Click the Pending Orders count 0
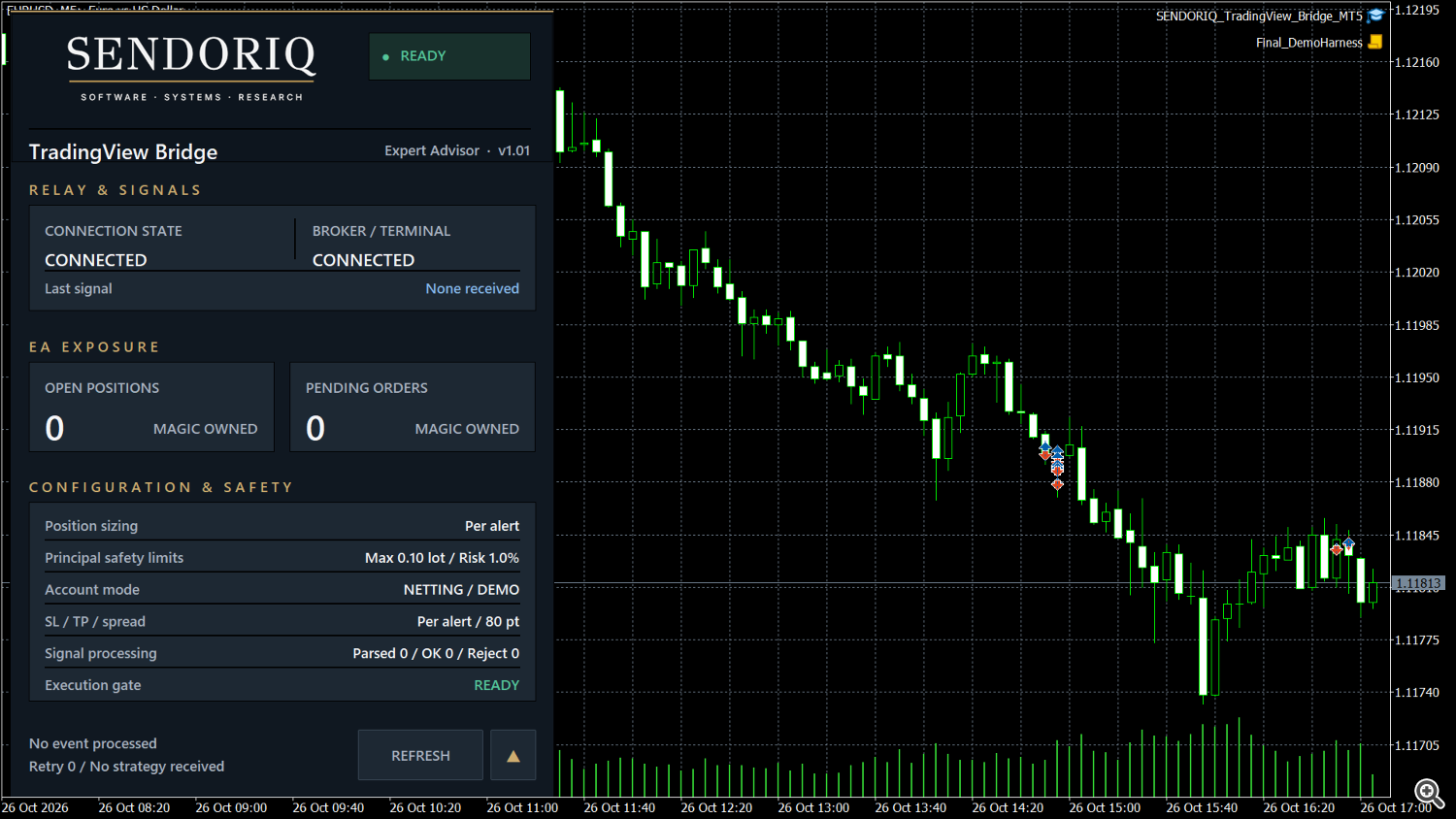 (x=315, y=428)
